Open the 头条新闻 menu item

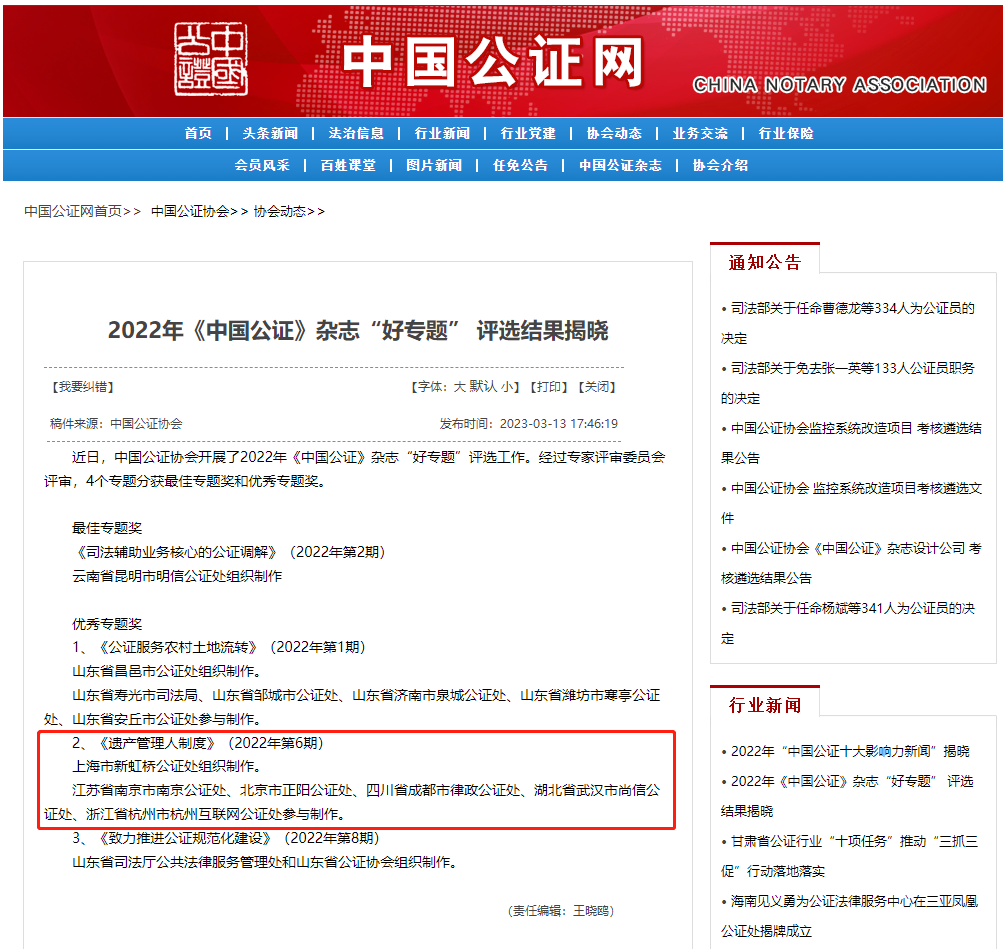tap(270, 133)
